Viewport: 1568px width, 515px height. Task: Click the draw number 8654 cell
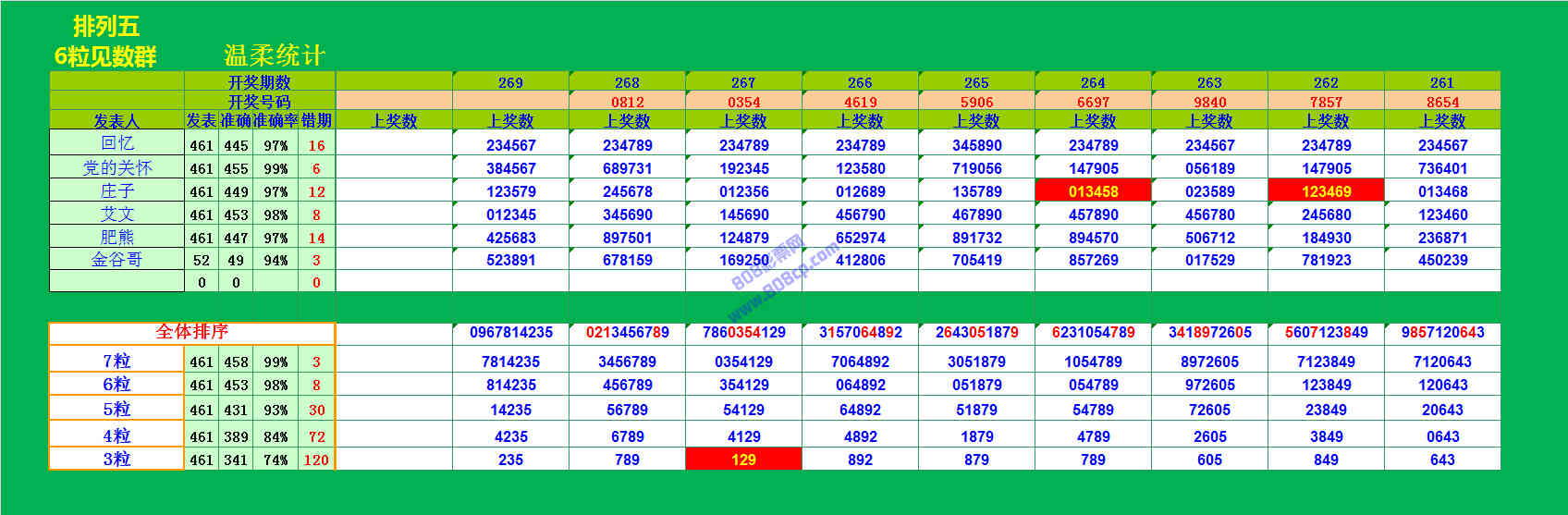pos(1442,102)
